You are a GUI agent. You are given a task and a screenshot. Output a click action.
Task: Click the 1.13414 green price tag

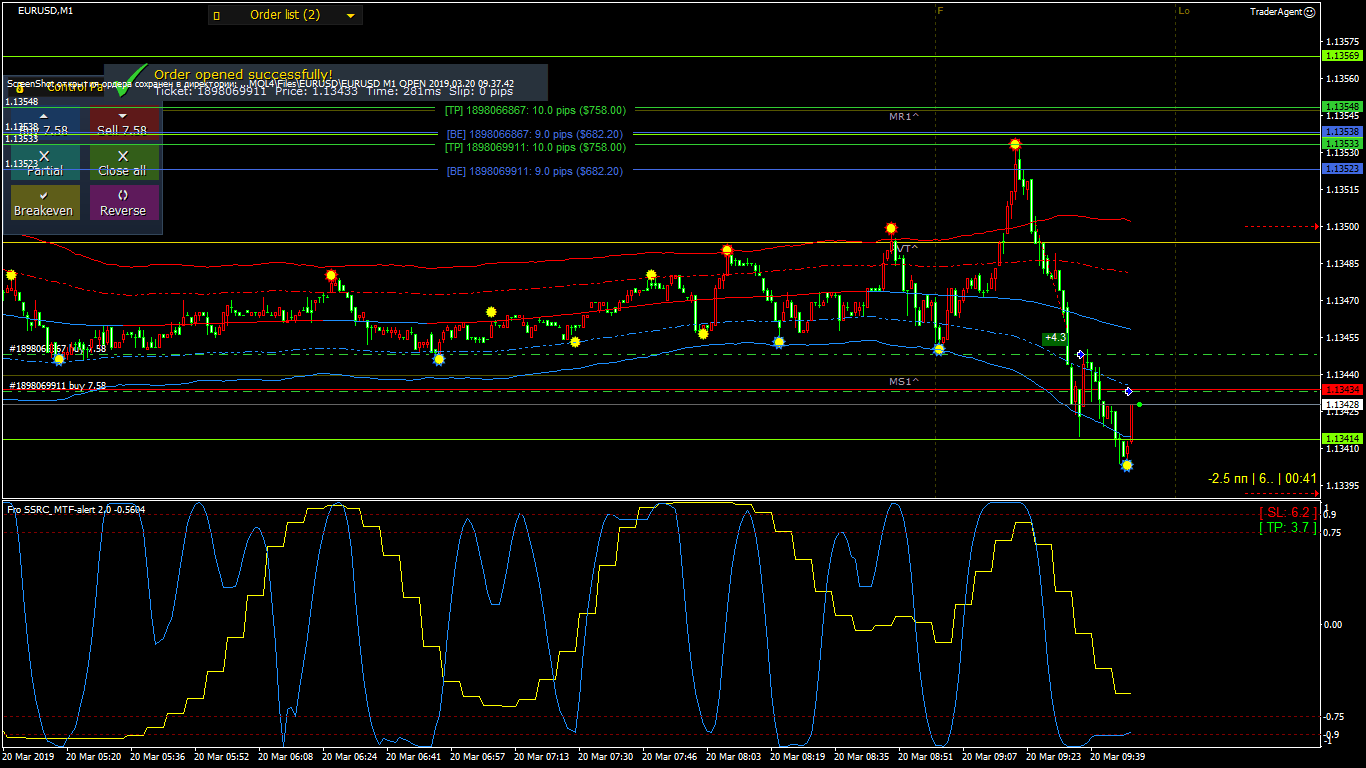[x=1342, y=439]
